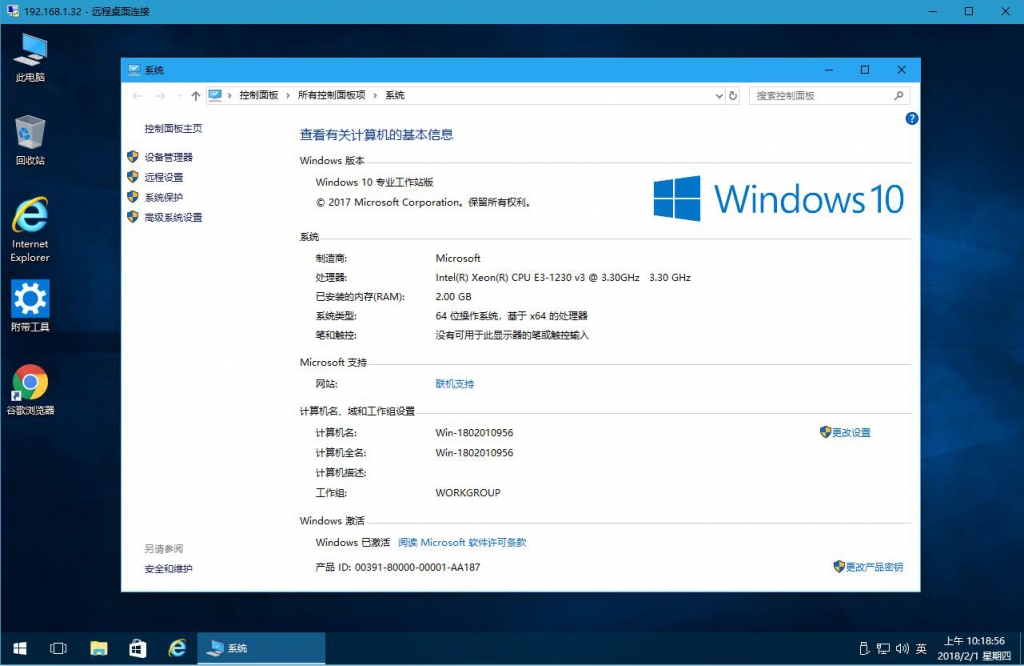The image size is (1024, 666).
Task: Open the 联机支持 link
Action: tap(455, 384)
